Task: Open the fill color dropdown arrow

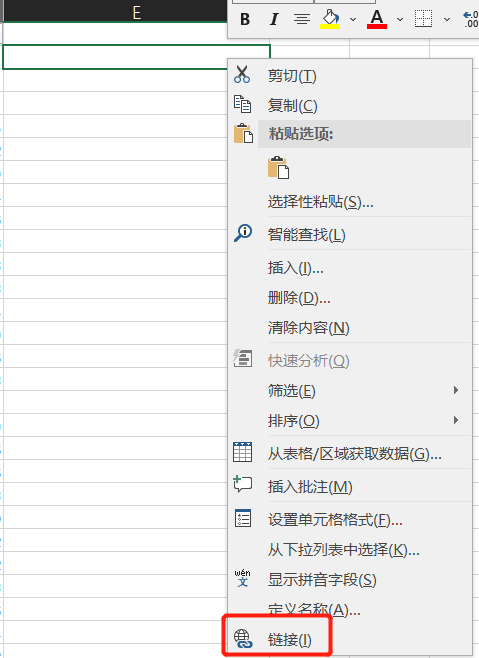Action: click(353, 19)
